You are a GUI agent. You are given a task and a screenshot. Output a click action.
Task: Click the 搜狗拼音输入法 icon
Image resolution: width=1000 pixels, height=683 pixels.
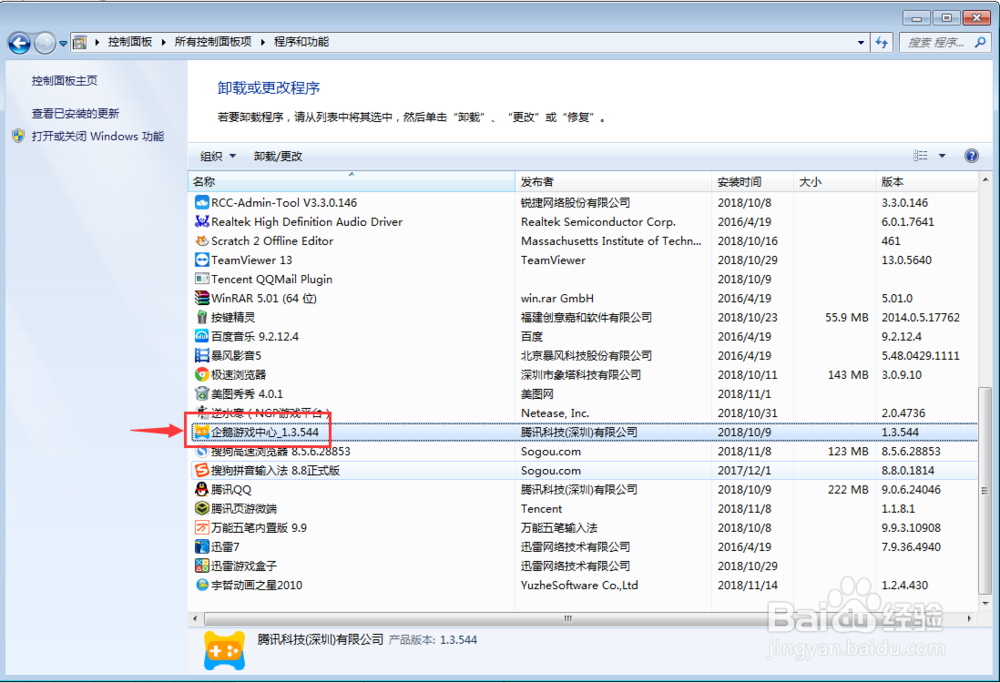(202, 471)
